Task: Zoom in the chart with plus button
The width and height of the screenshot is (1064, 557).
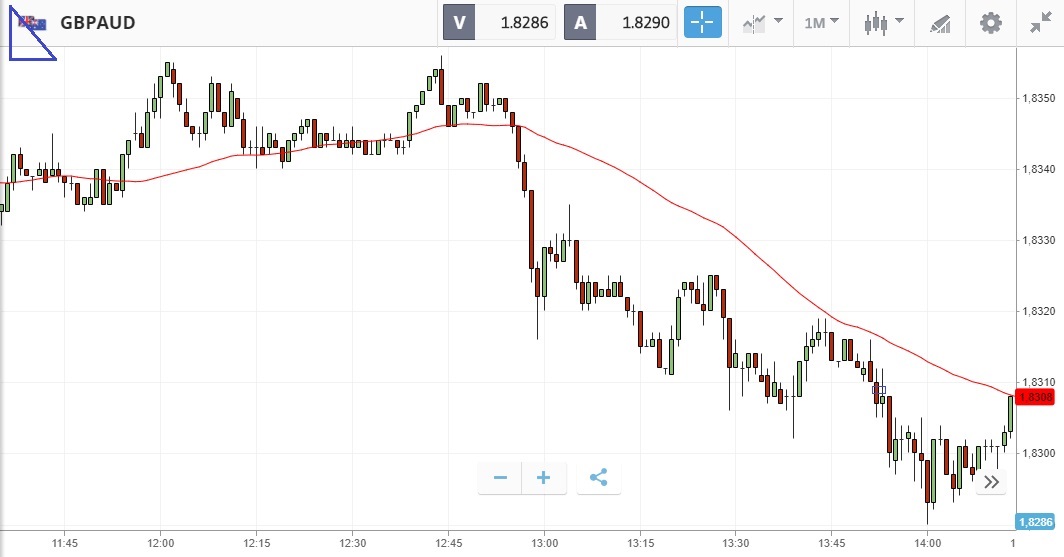Action: click(x=544, y=478)
